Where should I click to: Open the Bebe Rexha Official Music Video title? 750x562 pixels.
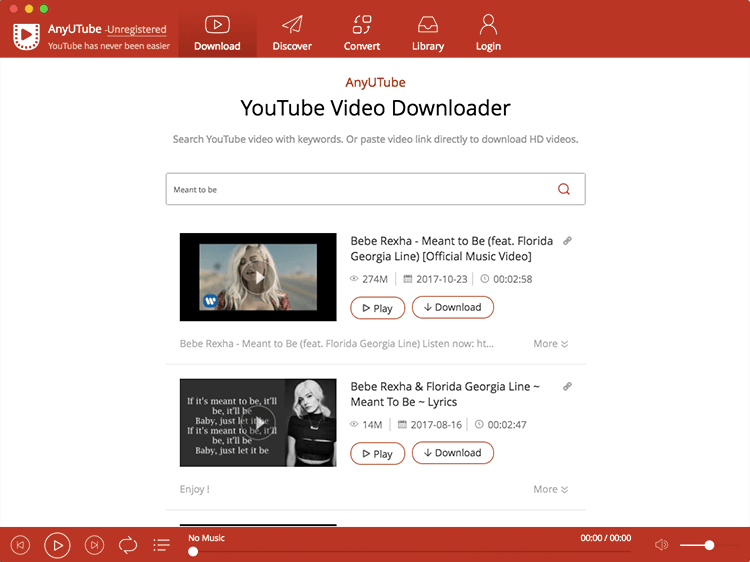452,248
